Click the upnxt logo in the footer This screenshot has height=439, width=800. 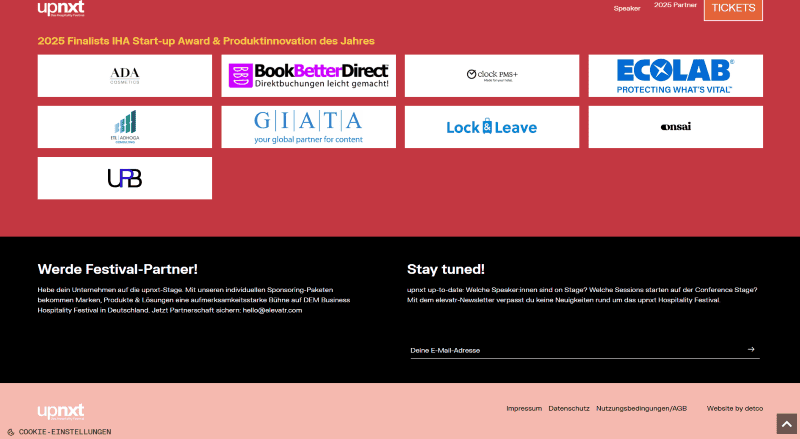[x=61, y=411]
